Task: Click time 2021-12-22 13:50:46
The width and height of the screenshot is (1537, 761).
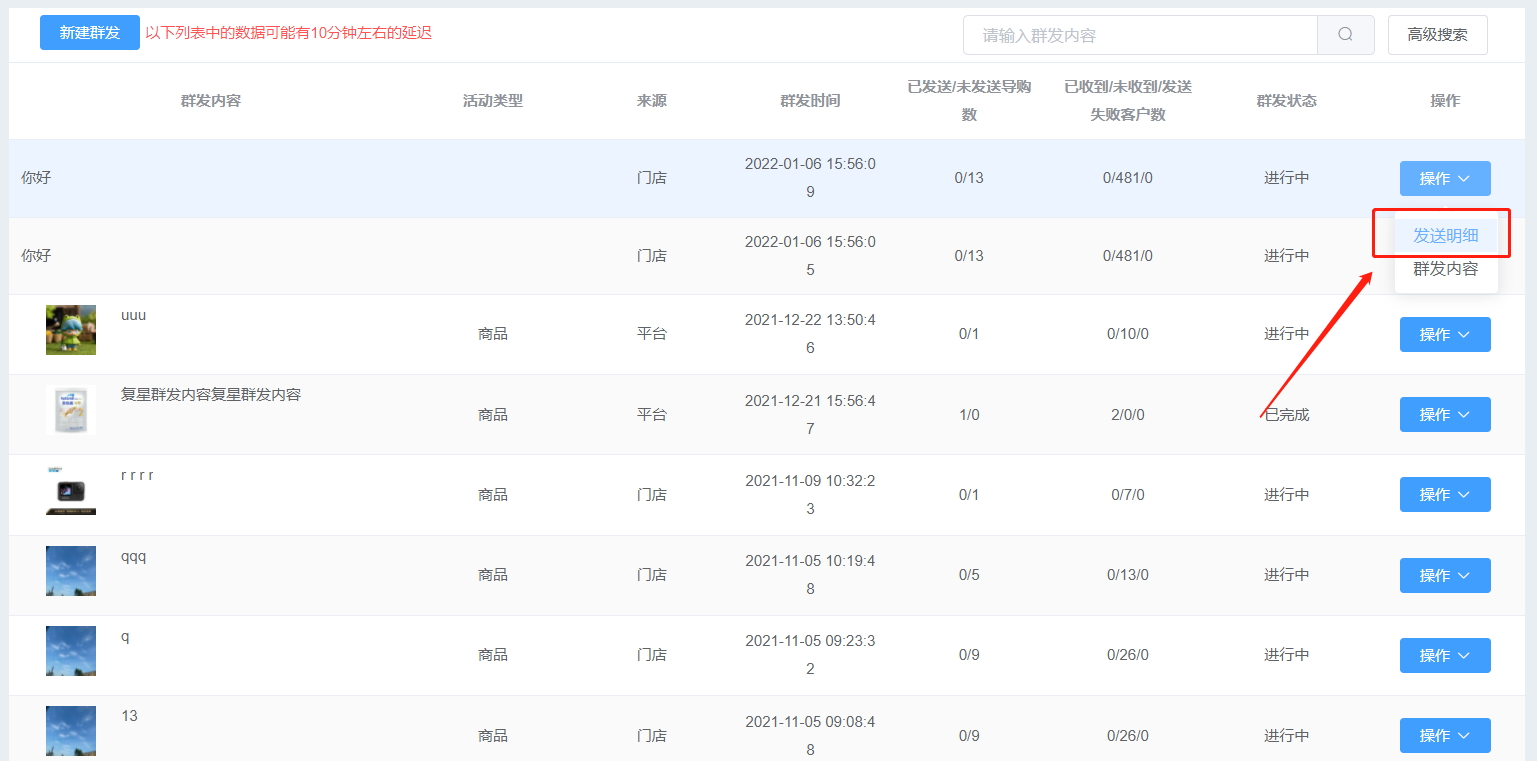Action: click(x=810, y=334)
